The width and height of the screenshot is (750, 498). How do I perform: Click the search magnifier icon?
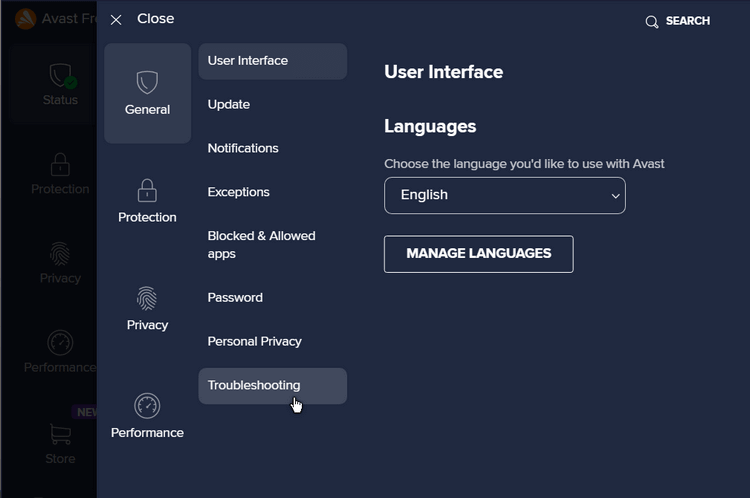point(651,22)
